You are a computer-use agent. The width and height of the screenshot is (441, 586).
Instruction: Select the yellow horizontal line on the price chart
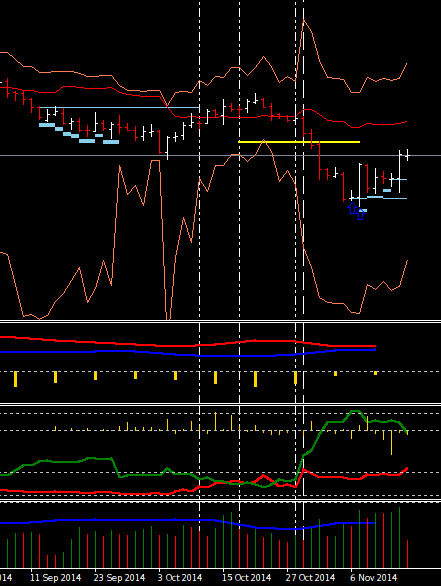pyautogui.click(x=299, y=142)
